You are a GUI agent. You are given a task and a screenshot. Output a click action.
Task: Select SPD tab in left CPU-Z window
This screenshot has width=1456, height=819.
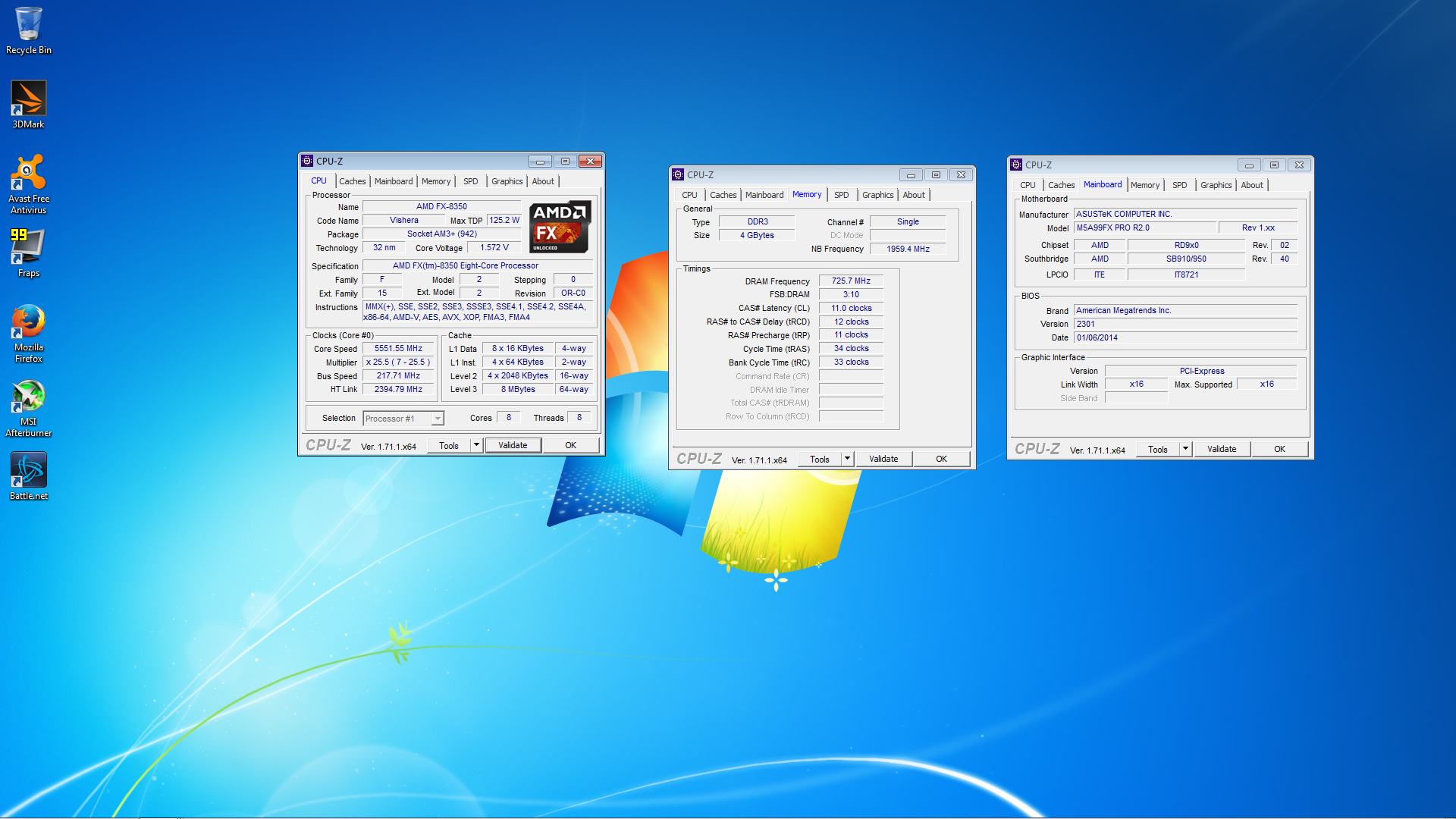tap(471, 181)
